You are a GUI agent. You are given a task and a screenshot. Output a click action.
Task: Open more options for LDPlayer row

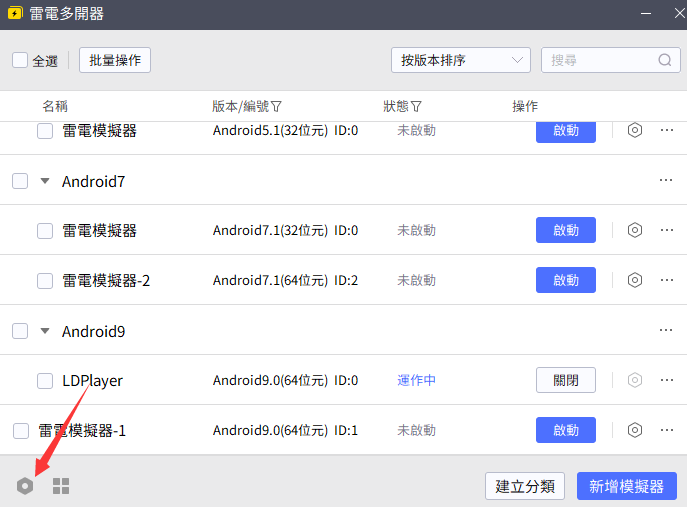pyautogui.click(x=667, y=380)
